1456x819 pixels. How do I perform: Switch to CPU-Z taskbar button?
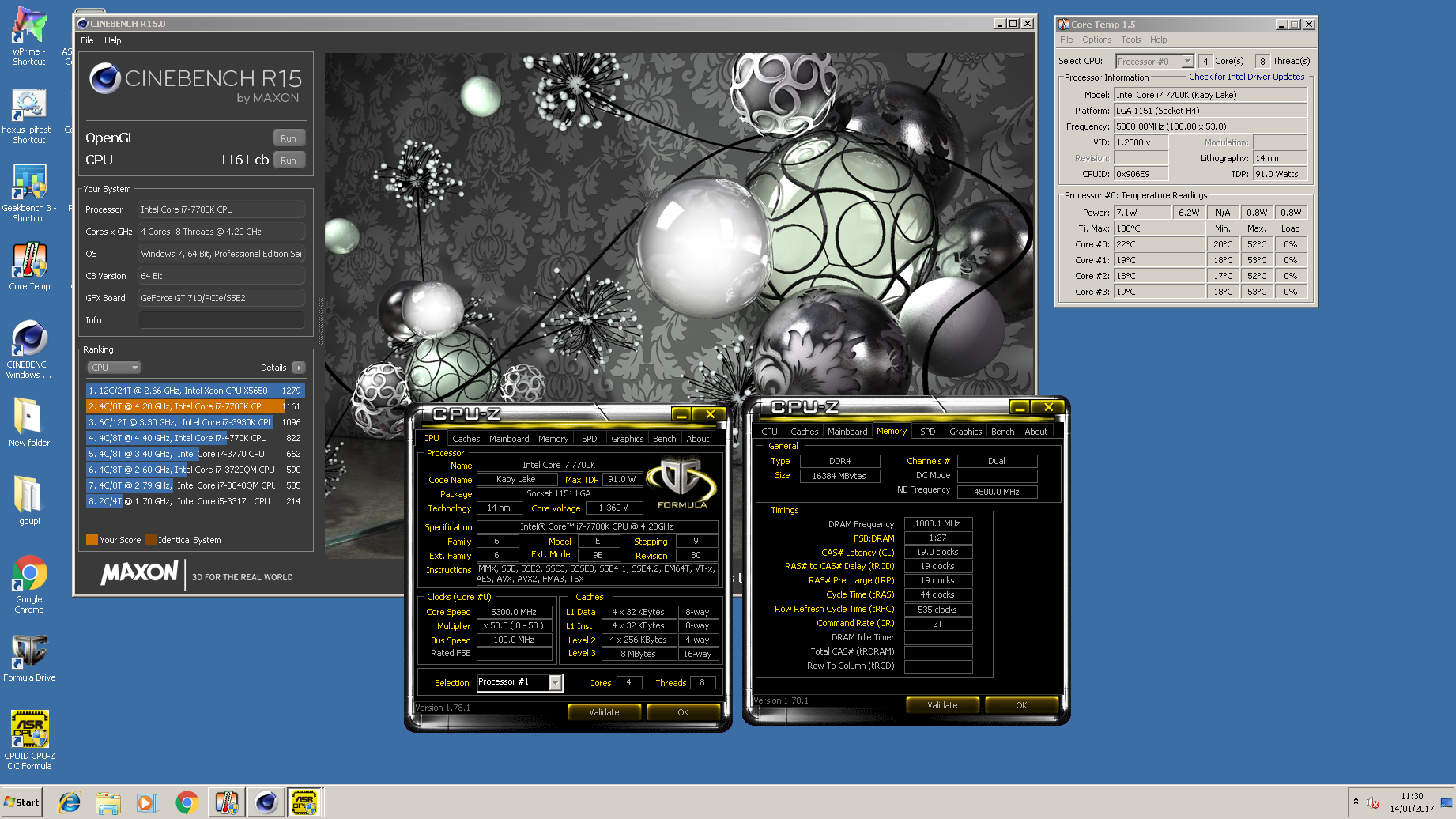[x=305, y=802]
